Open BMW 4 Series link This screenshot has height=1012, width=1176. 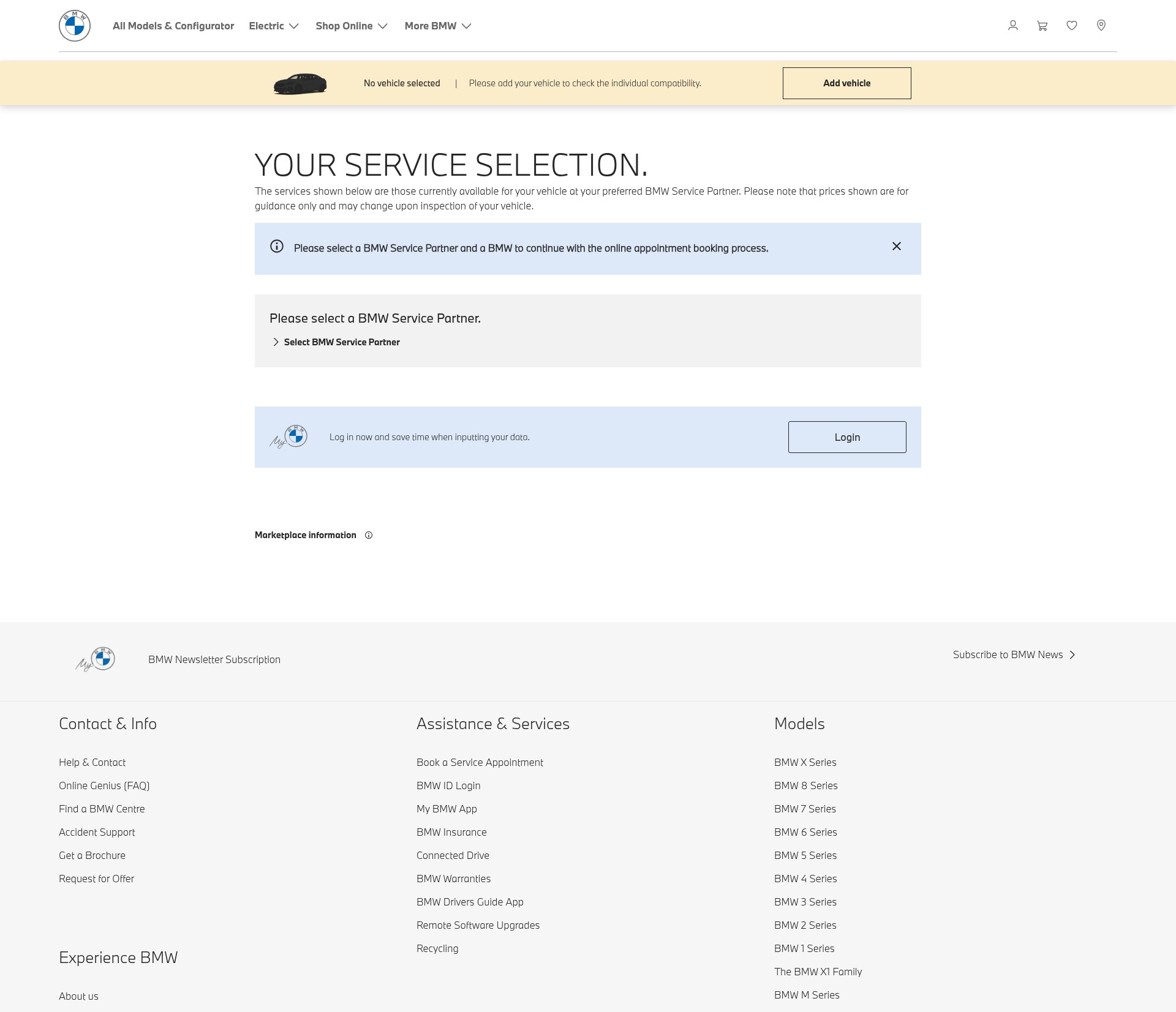coord(805,879)
